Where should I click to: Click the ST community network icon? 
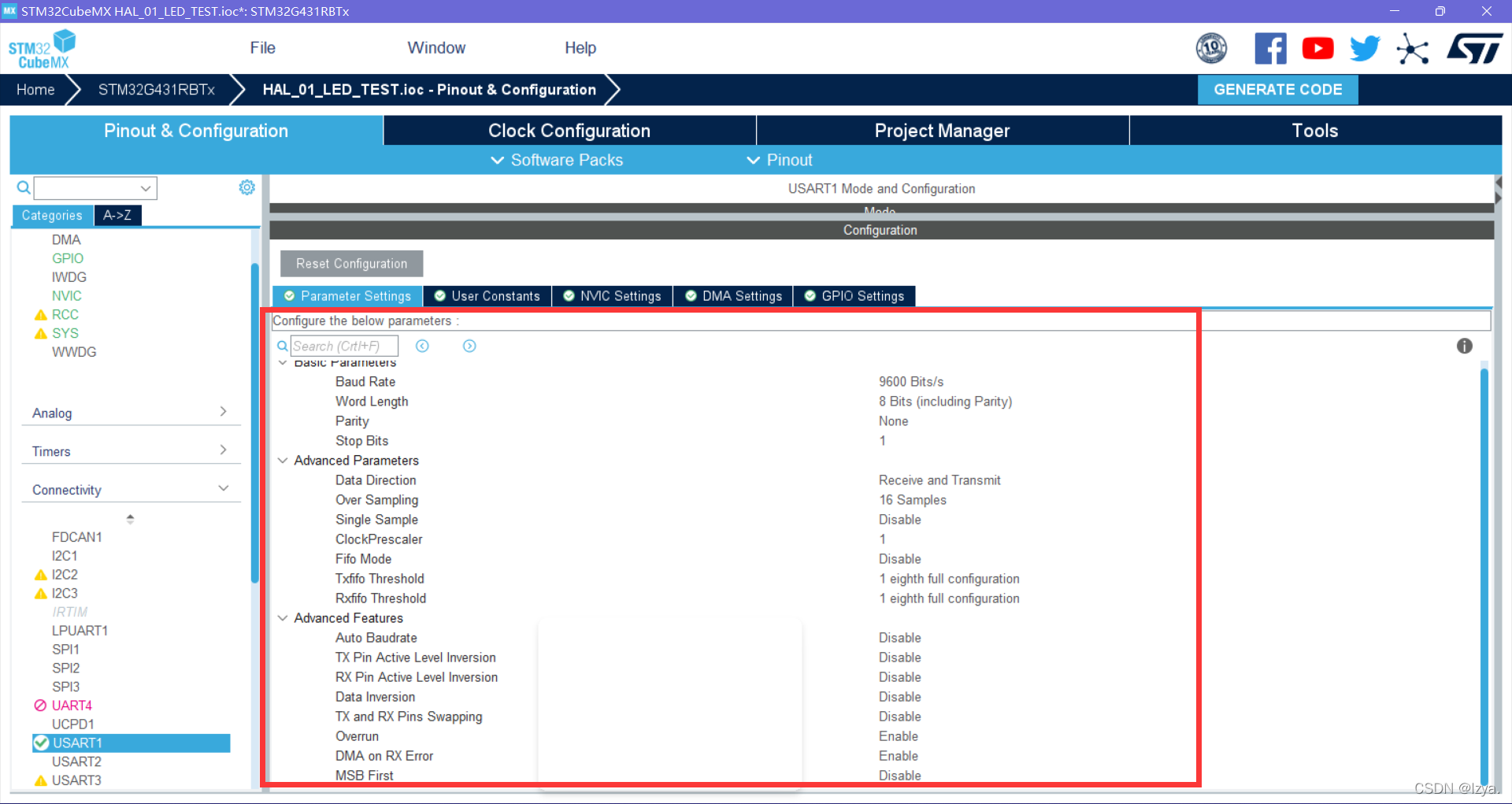(1413, 49)
